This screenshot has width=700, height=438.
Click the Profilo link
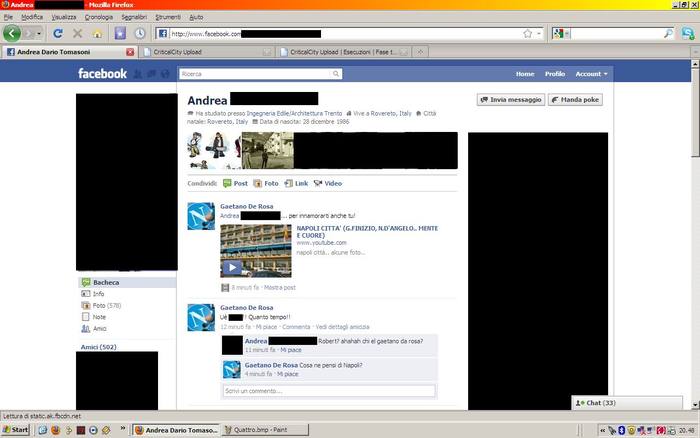tap(555, 74)
